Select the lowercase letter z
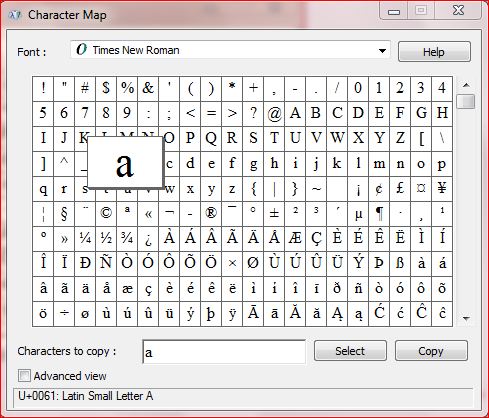This screenshot has height=418, width=489. 232,189
